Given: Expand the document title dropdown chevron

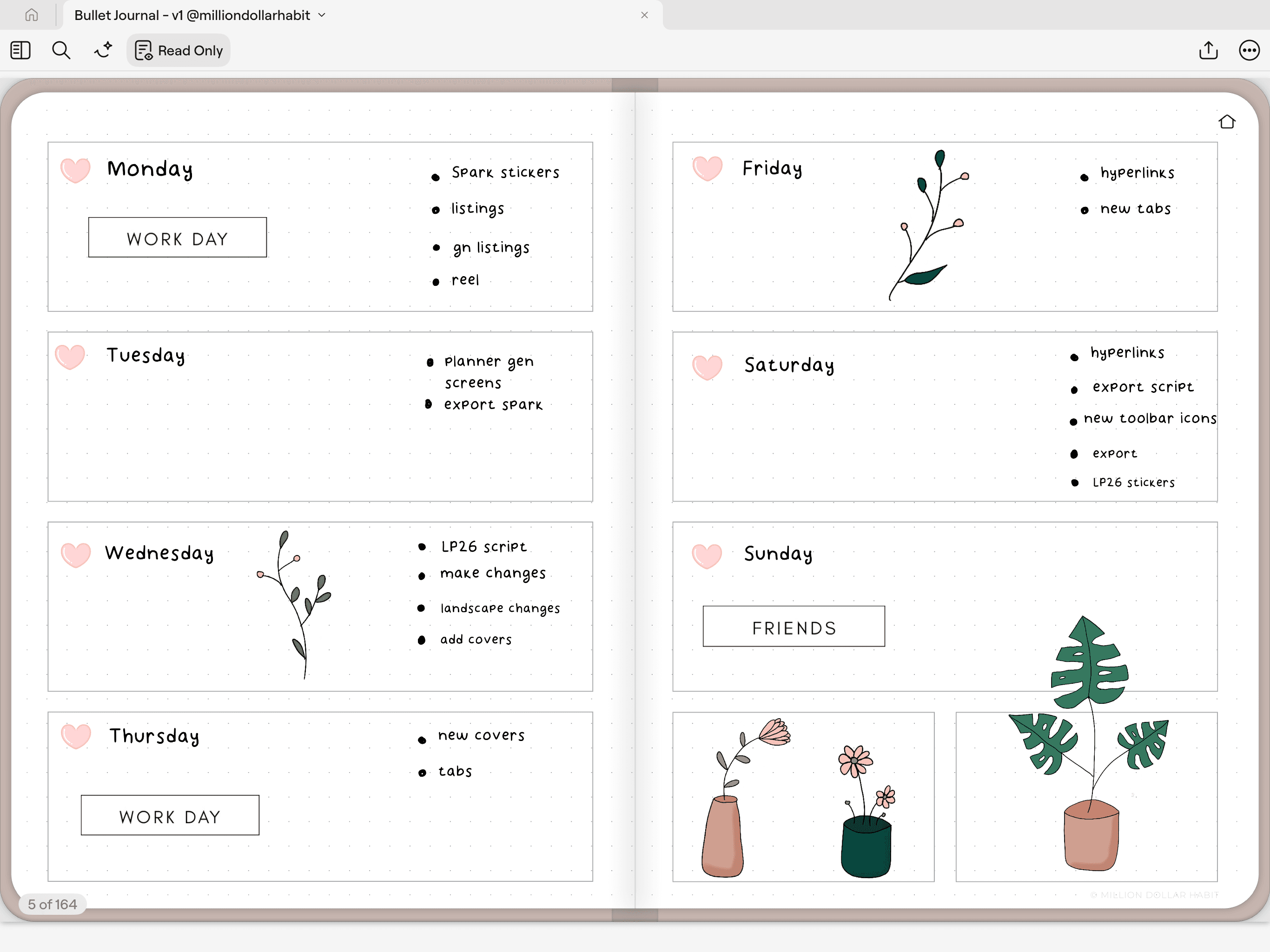Looking at the screenshot, I should click(x=322, y=15).
